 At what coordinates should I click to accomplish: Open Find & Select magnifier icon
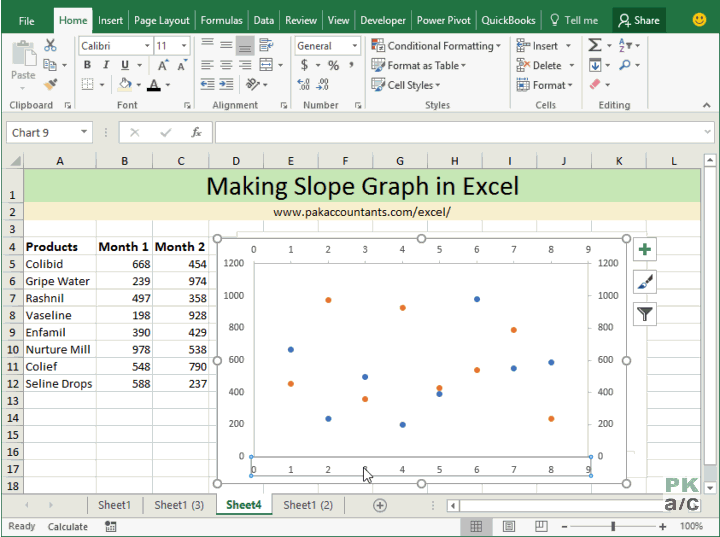click(624, 65)
